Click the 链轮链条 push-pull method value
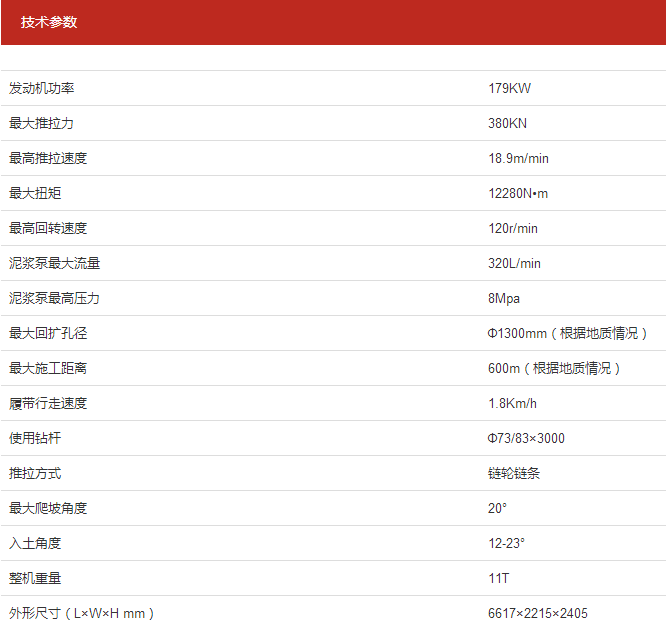 [x=514, y=473]
